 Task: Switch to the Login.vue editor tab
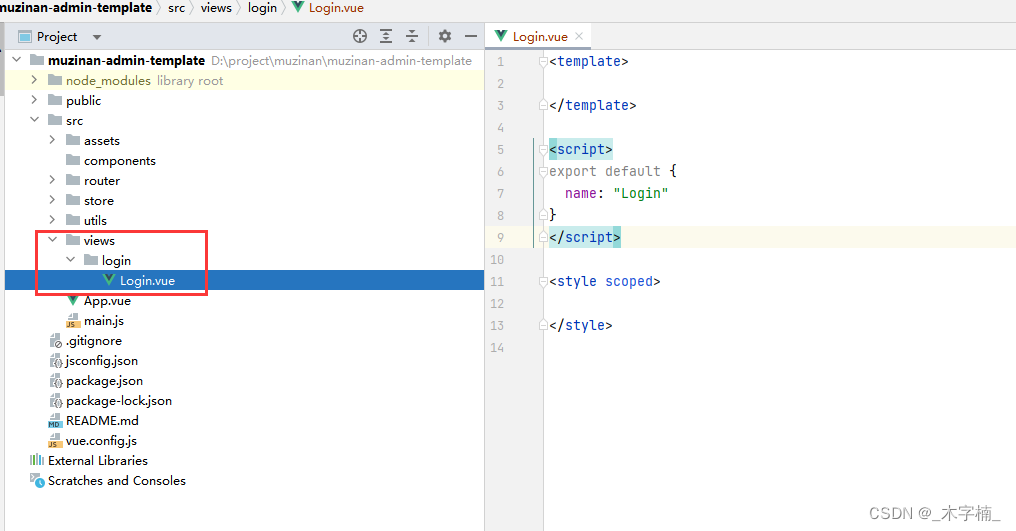540,36
